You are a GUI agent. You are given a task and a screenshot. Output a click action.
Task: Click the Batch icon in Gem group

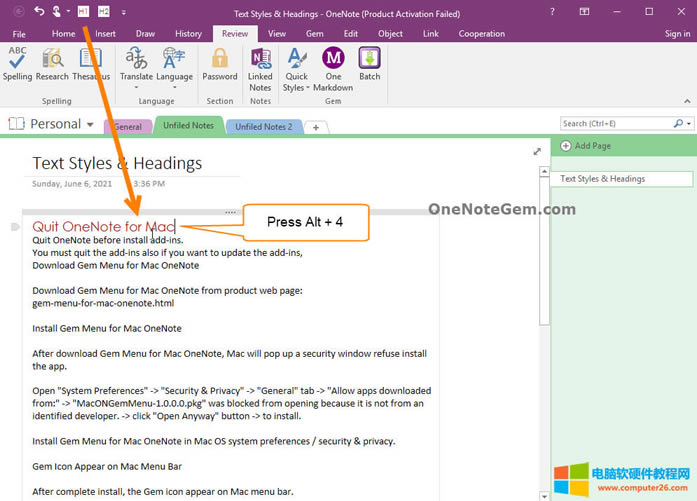(370, 64)
